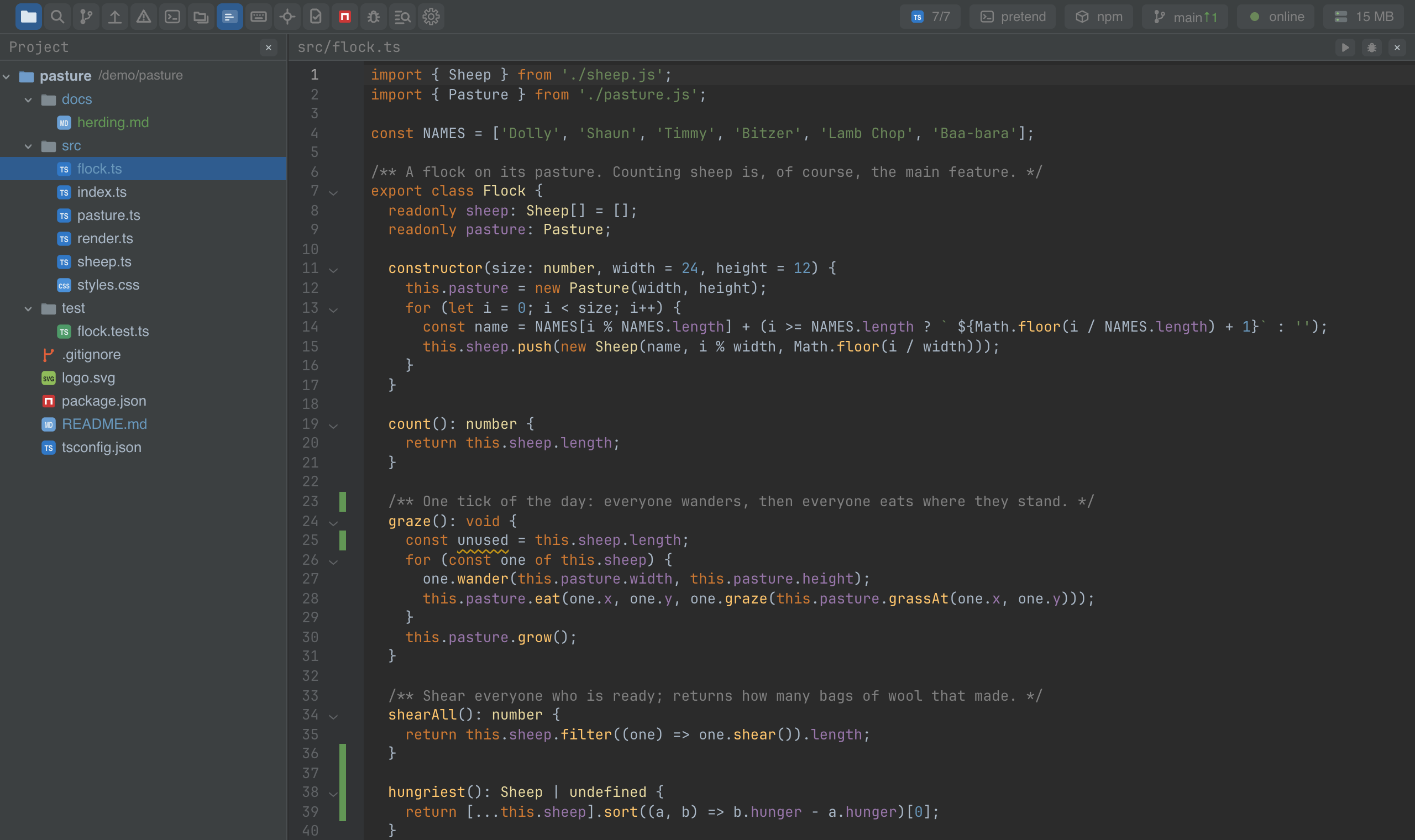Open styles.css file

click(143, 285)
